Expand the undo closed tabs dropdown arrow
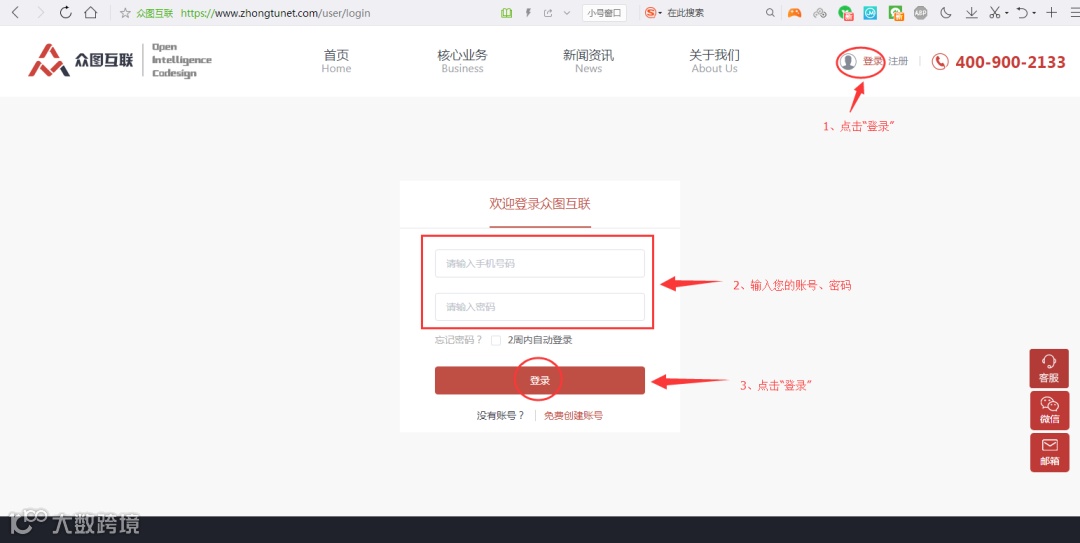The height and width of the screenshot is (543, 1080). (1034, 14)
